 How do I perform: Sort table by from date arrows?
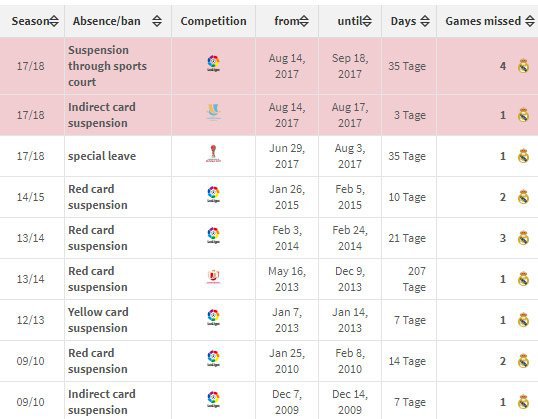click(304, 21)
